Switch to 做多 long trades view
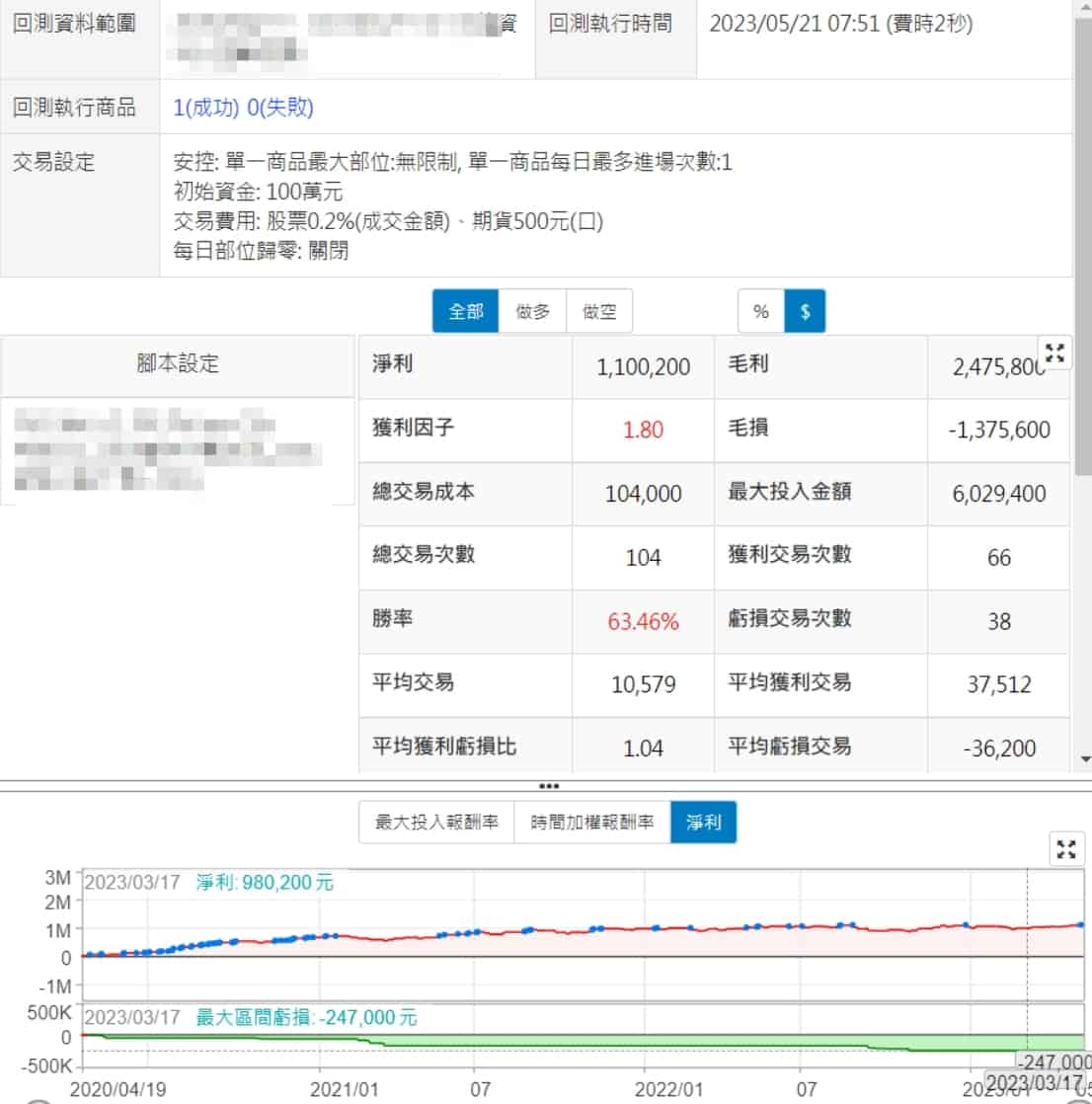The width and height of the screenshot is (1092, 1104). 533,312
